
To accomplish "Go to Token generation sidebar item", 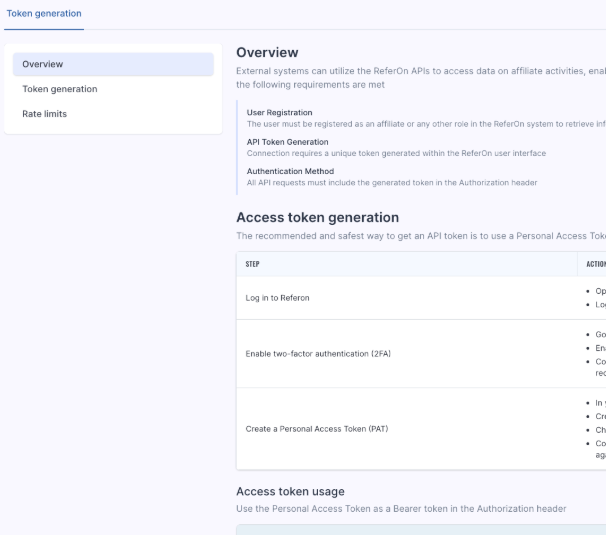I will [113, 89].
